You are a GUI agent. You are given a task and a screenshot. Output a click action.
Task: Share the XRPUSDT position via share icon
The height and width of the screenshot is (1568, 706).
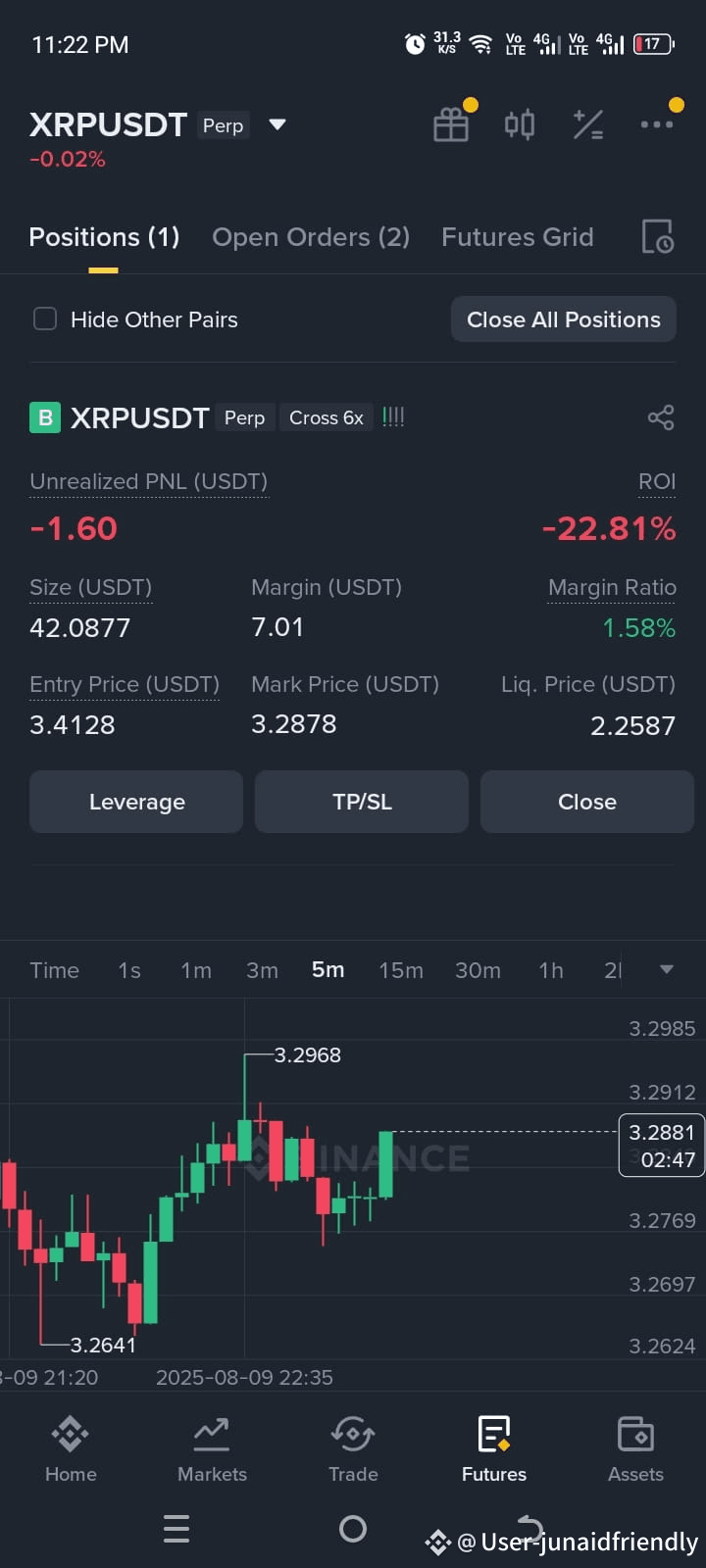tap(661, 417)
